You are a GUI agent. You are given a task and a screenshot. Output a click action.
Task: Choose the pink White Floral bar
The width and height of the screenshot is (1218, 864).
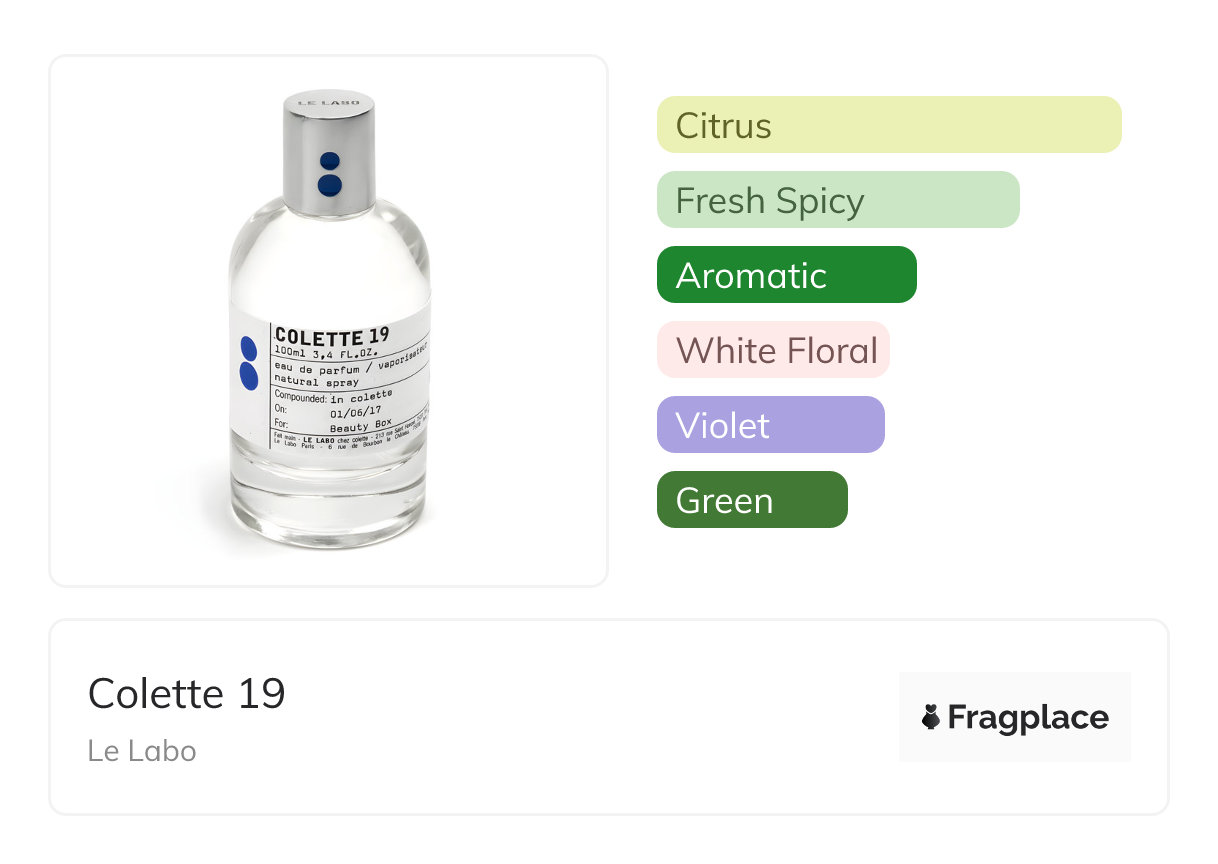[x=773, y=350]
